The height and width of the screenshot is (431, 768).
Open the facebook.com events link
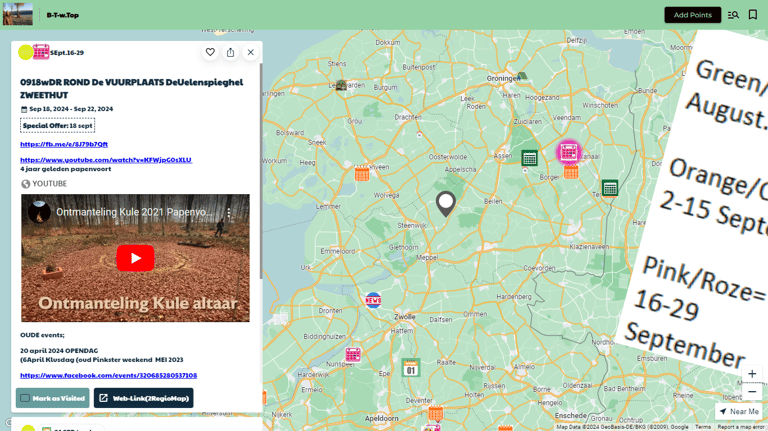tap(108, 375)
